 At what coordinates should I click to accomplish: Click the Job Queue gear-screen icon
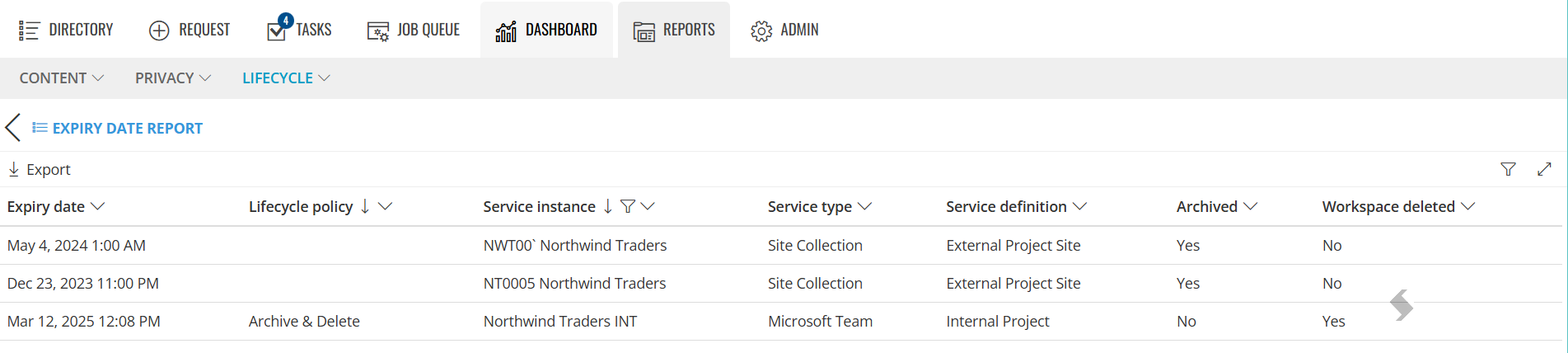pos(378,31)
